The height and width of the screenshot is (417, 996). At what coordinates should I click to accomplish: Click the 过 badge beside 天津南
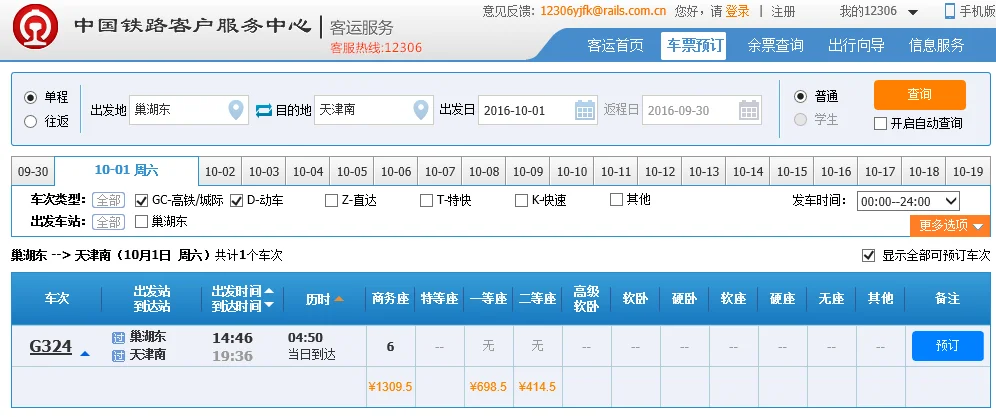pos(118,355)
